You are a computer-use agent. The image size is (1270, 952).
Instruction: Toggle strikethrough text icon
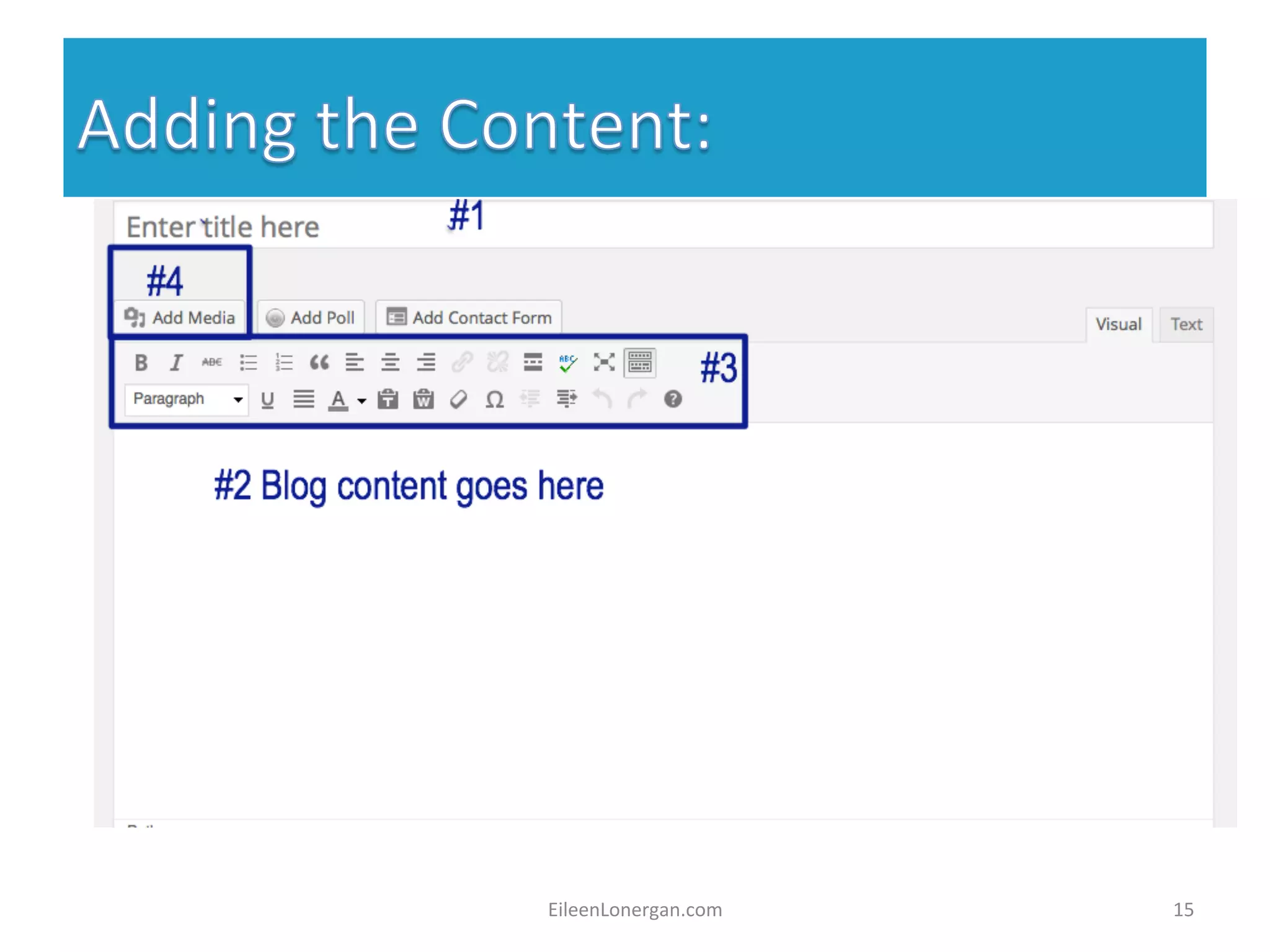click(211, 362)
